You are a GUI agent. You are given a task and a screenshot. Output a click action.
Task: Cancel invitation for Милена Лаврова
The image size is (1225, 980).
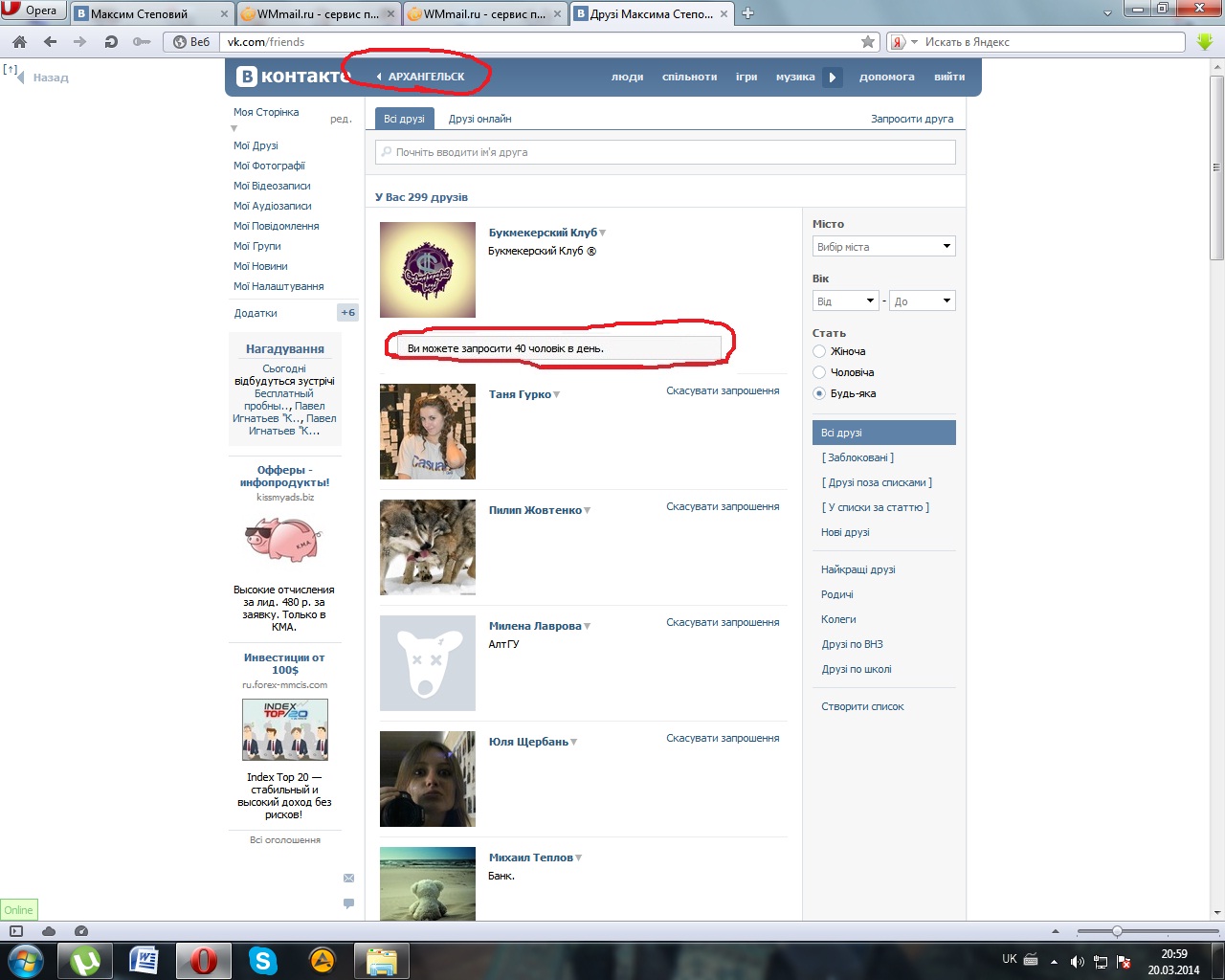tap(723, 622)
